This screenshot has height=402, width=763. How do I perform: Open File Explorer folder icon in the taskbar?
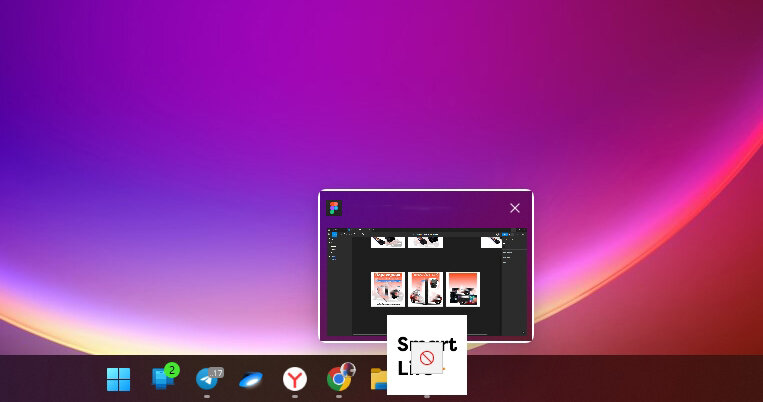coord(379,379)
